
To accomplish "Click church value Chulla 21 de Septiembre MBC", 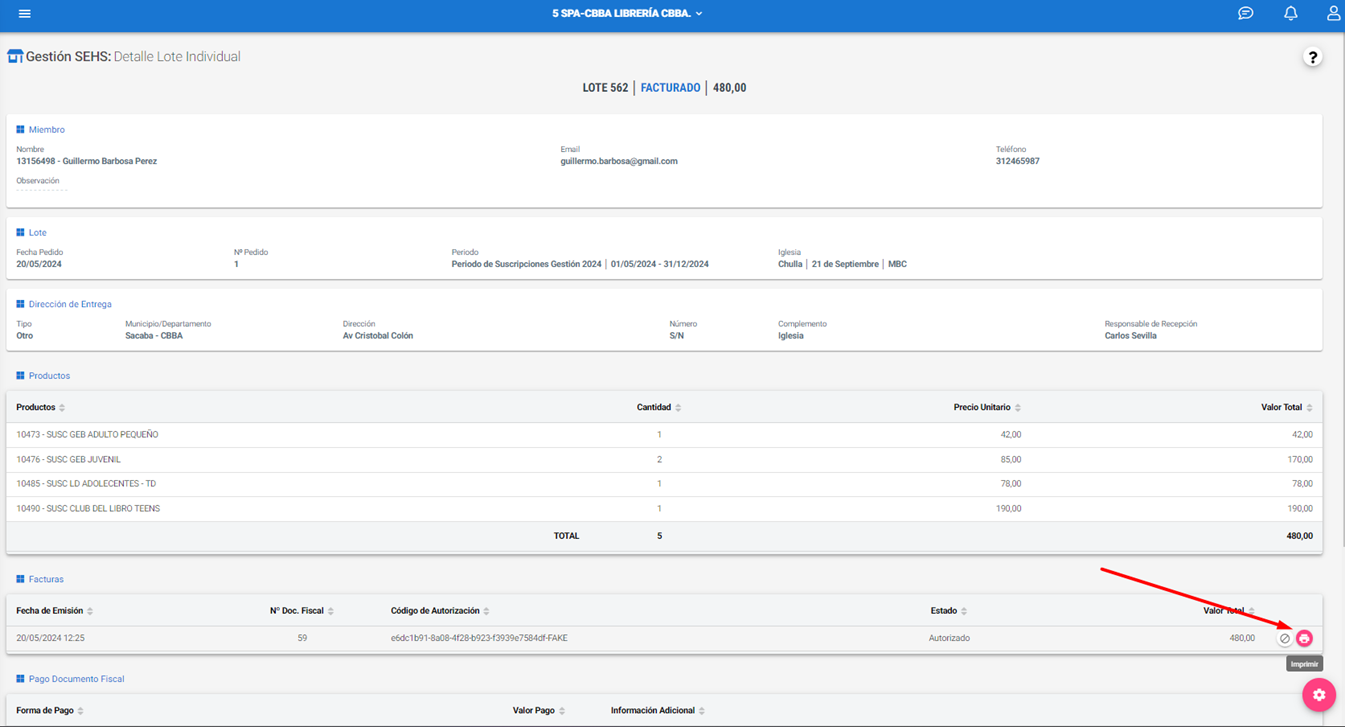I will (x=842, y=264).
